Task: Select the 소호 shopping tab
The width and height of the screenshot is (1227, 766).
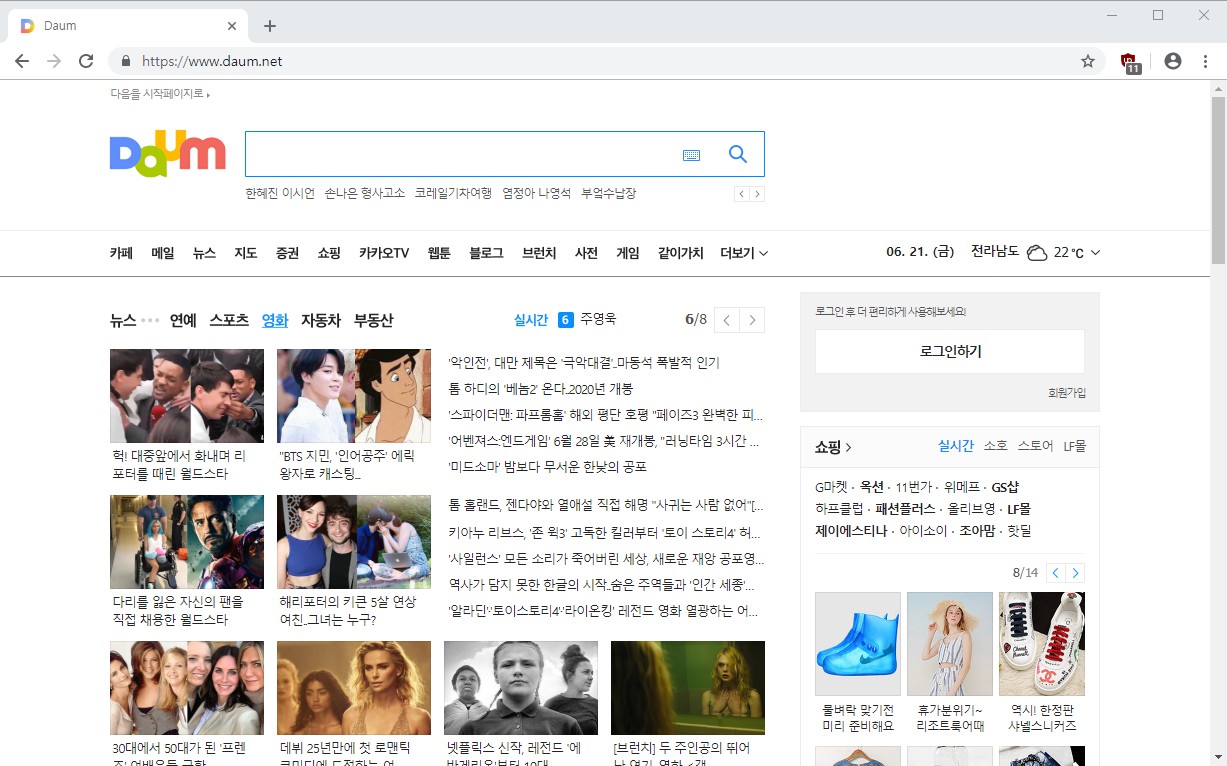Action: [x=995, y=446]
